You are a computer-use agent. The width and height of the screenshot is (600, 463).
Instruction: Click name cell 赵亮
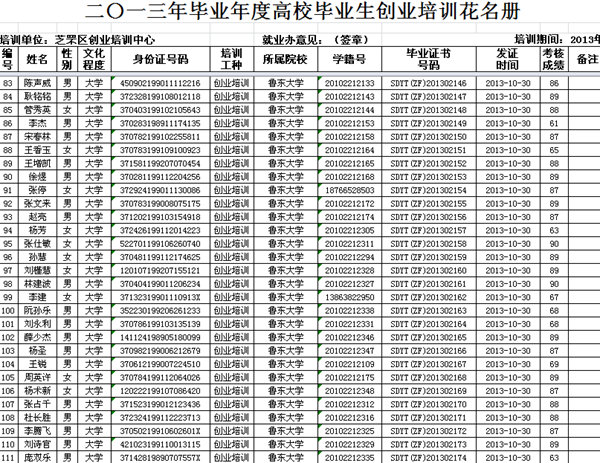[38, 217]
